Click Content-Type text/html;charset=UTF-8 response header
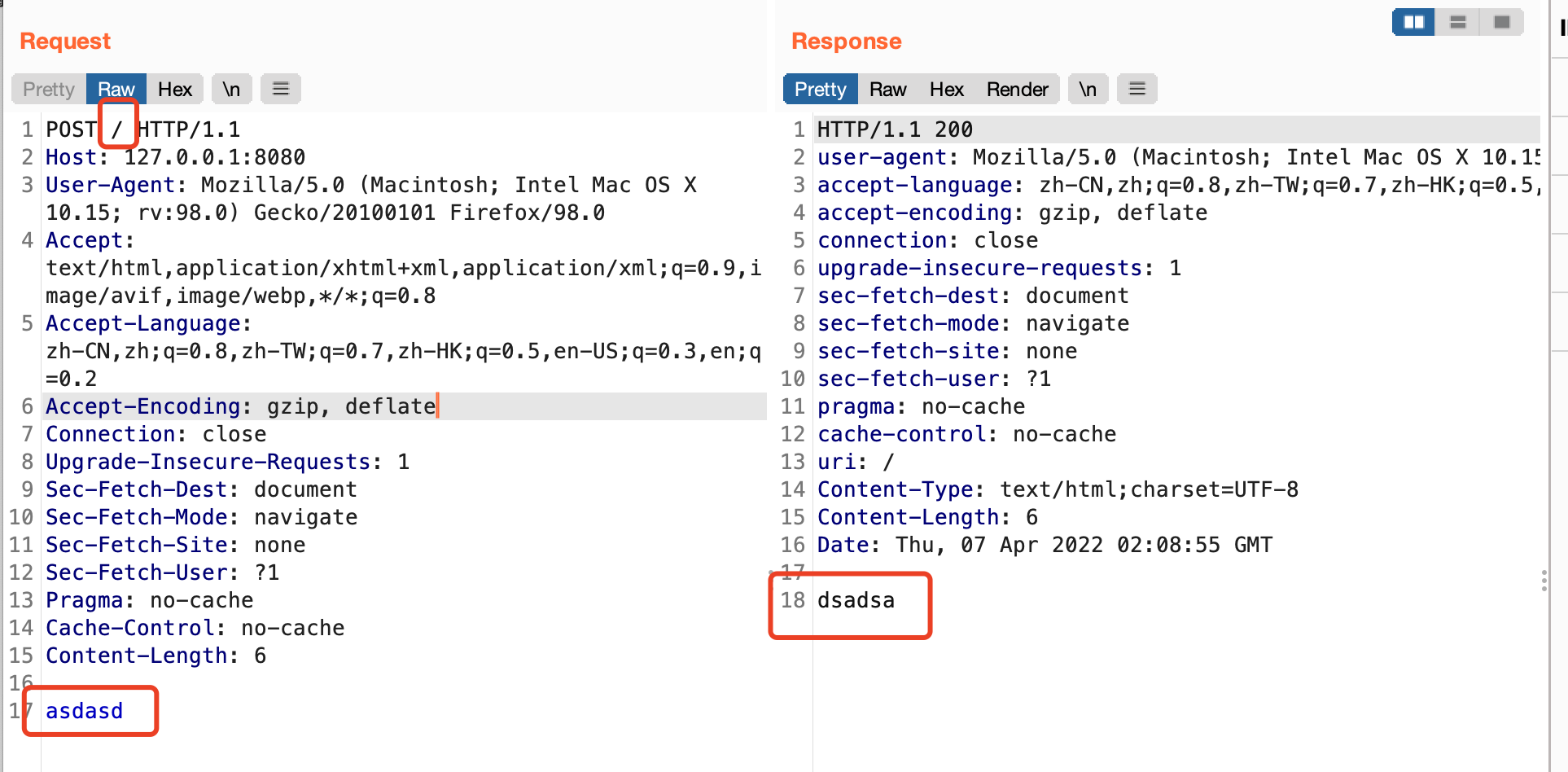 (x=1058, y=489)
